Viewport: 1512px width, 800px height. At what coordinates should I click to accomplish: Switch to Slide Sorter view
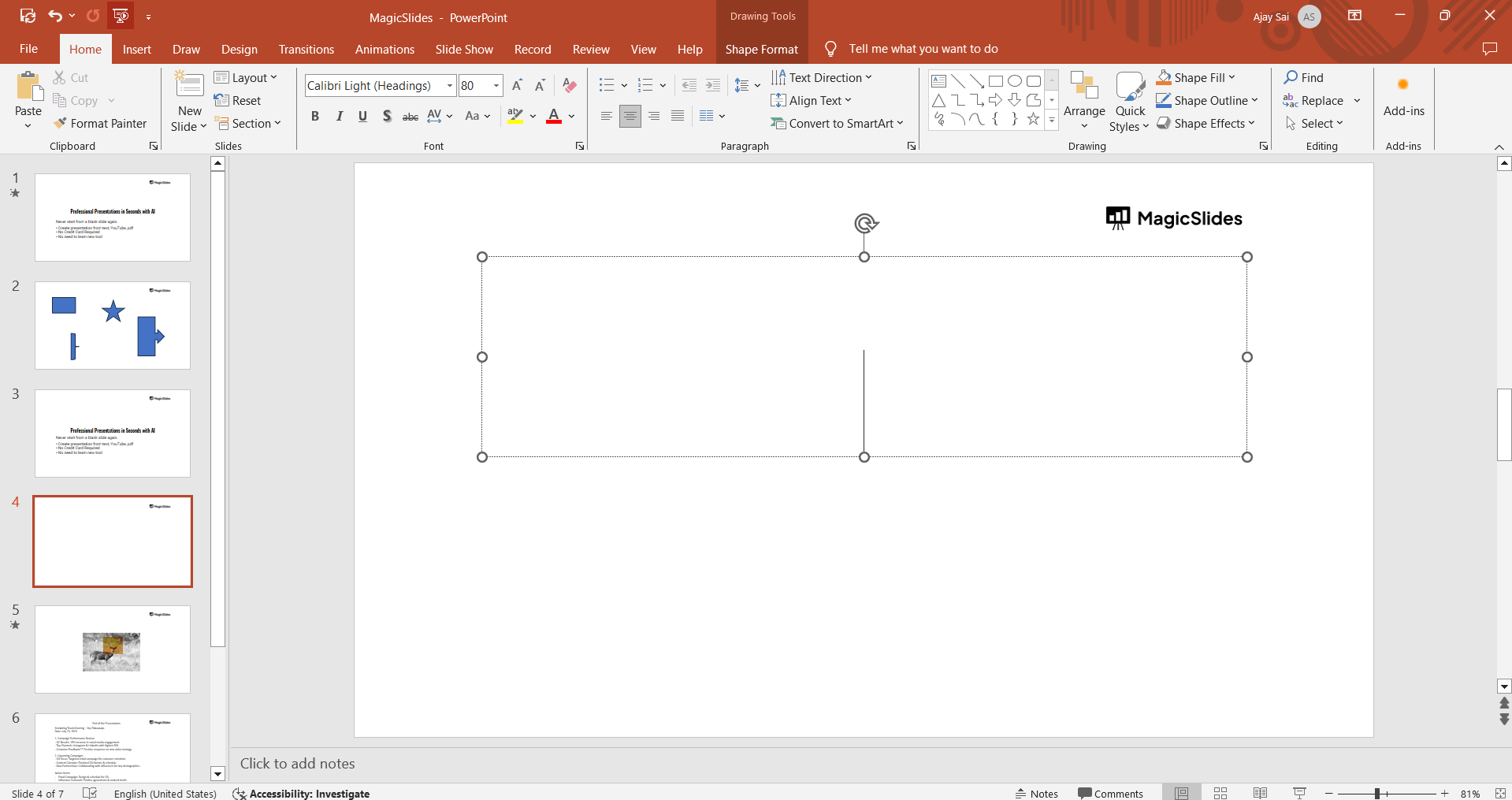(1220, 793)
